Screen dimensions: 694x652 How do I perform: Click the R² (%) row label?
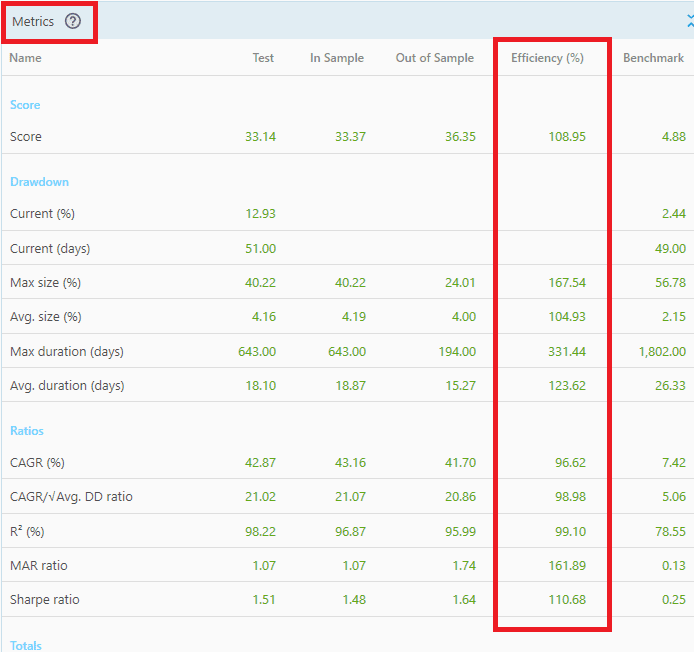point(30,531)
